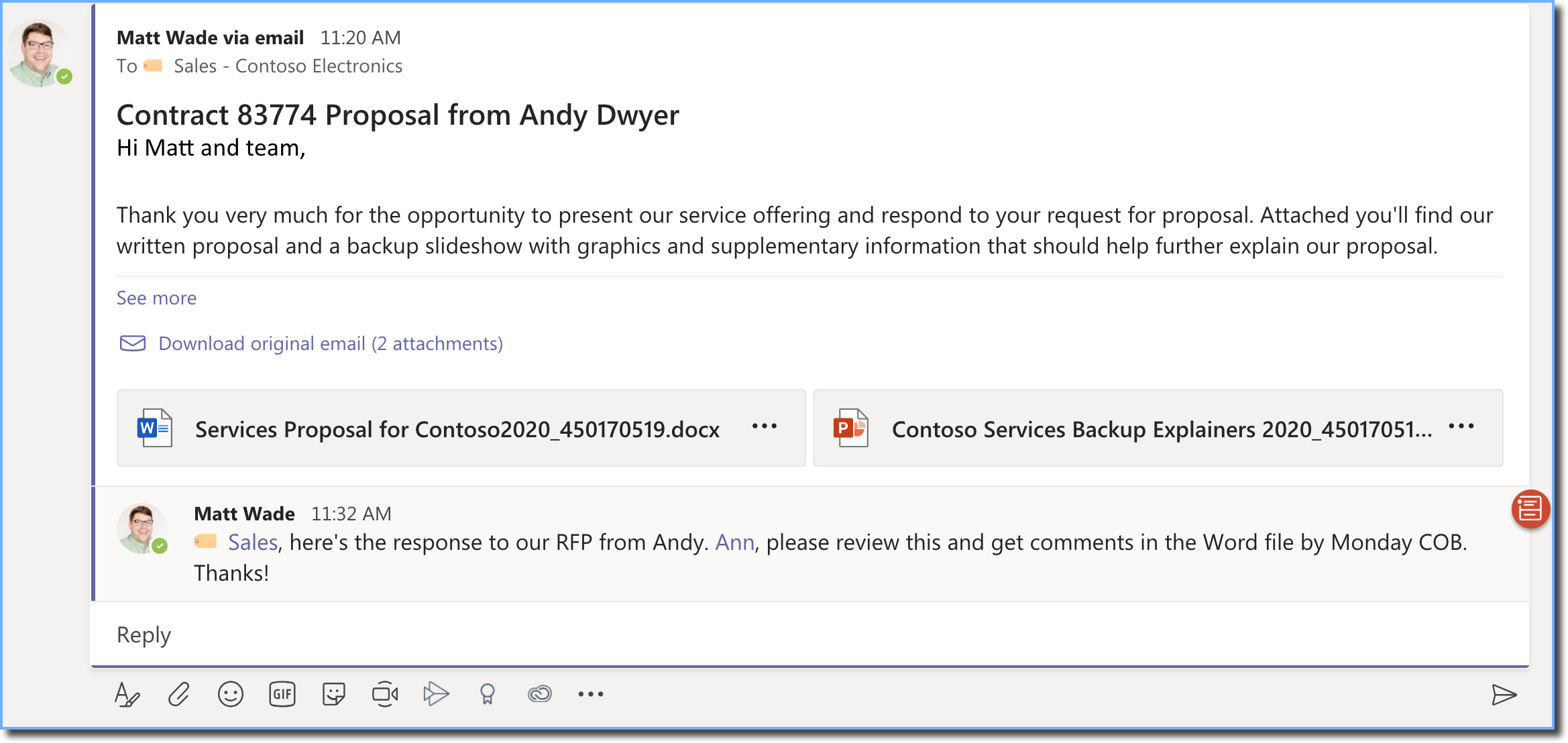Click the tag icon before the Sales mention in the reply
1568x743 pixels.
coord(205,541)
